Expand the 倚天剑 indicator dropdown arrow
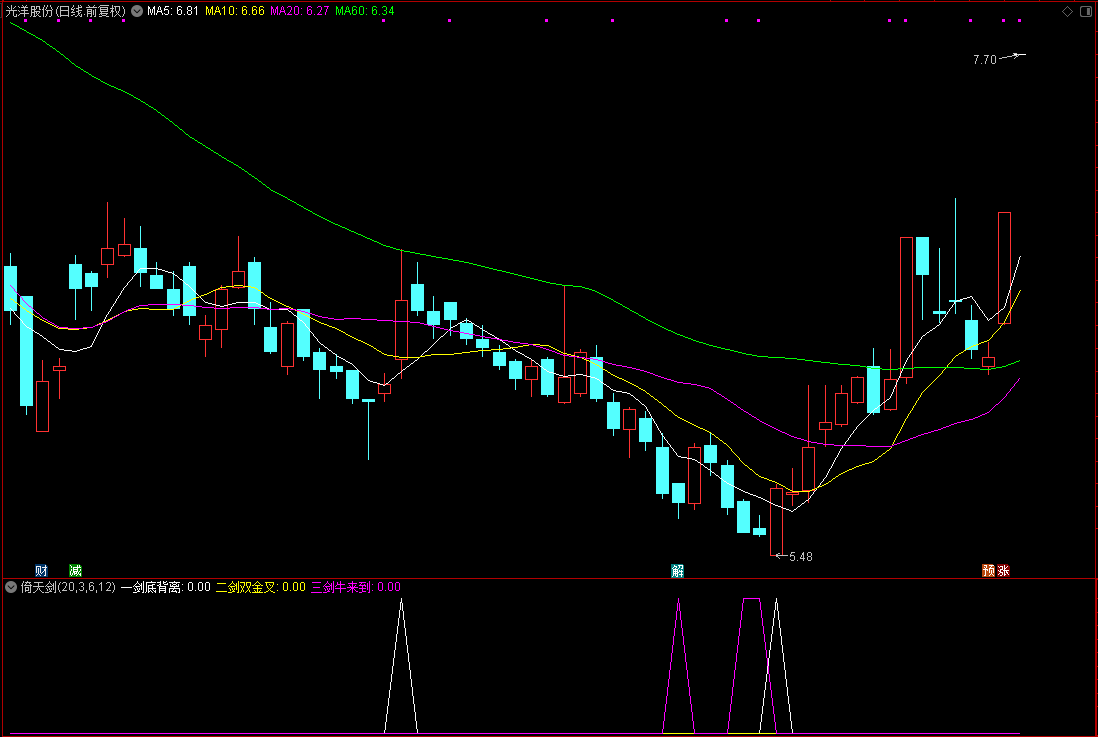Image resolution: width=1098 pixels, height=737 pixels. click(x=11, y=587)
